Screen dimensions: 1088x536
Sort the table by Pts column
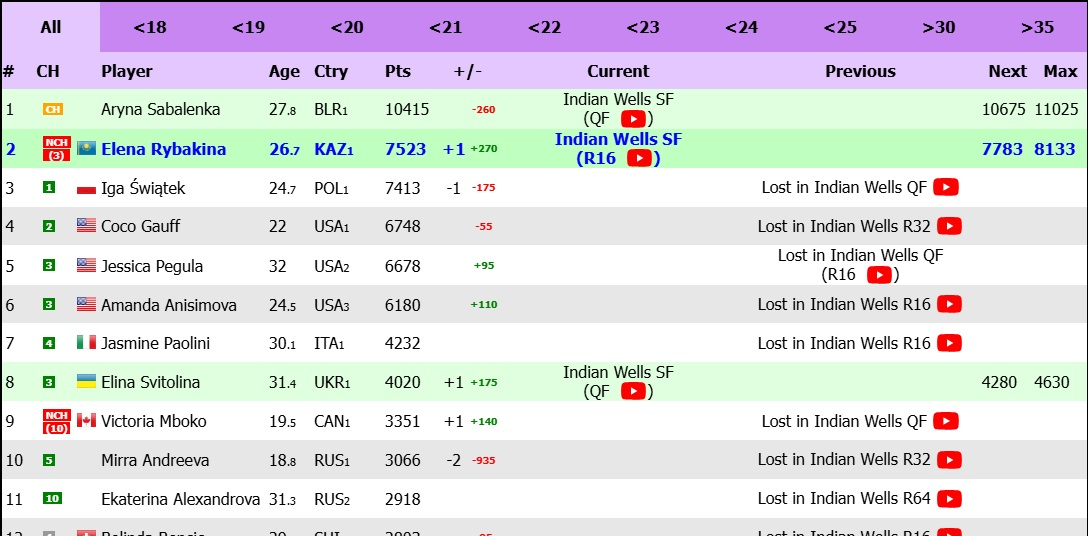tap(398, 71)
